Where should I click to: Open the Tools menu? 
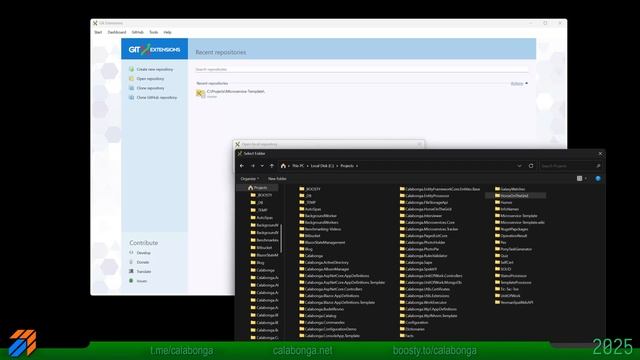153,32
